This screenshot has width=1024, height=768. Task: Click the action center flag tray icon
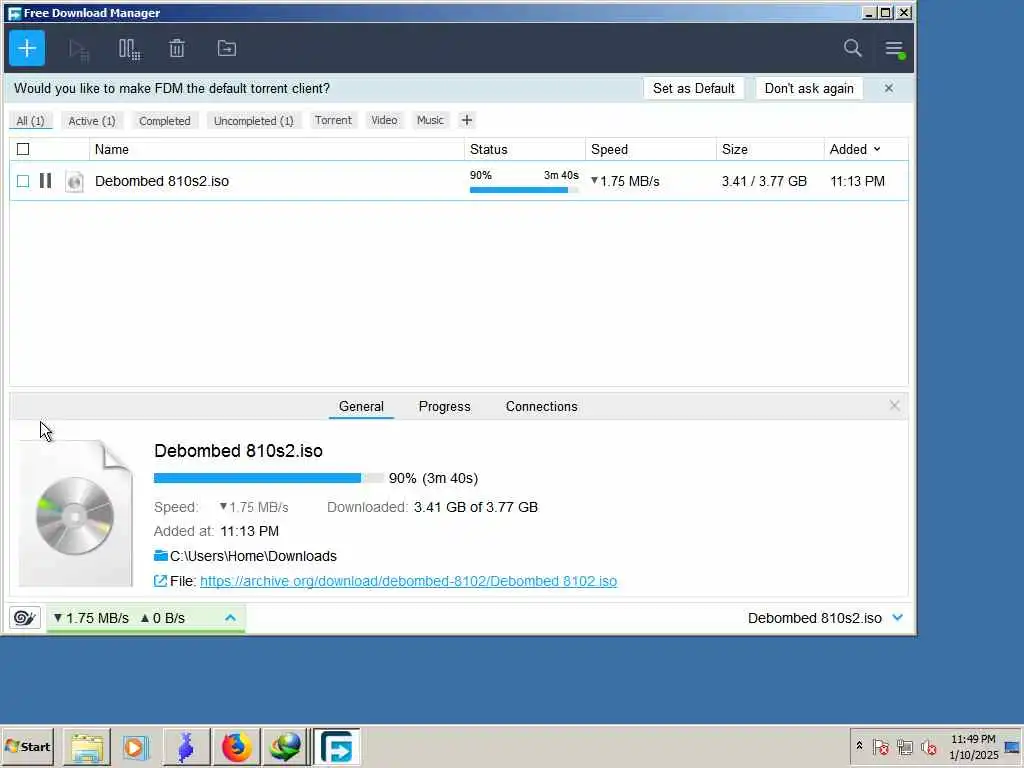pos(880,746)
